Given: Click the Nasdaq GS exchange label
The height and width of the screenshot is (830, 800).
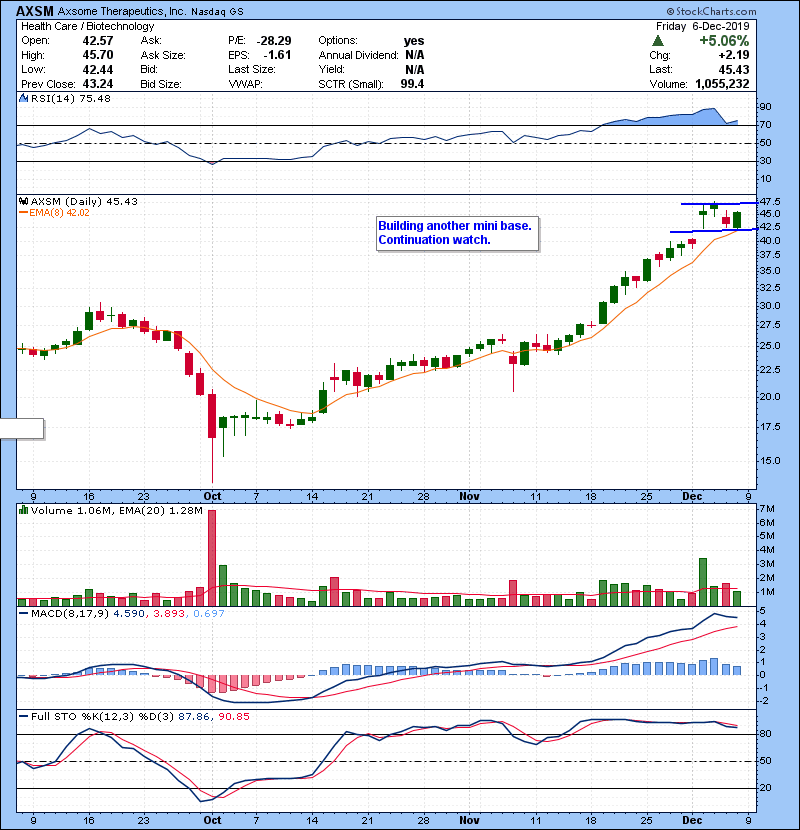Looking at the screenshot, I should (x=217, y=12).
